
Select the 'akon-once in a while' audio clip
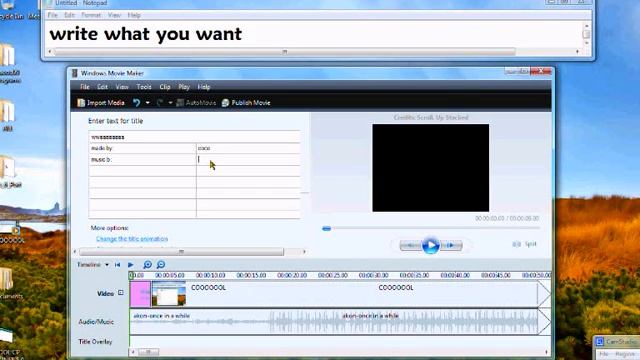tap(334, 322)
